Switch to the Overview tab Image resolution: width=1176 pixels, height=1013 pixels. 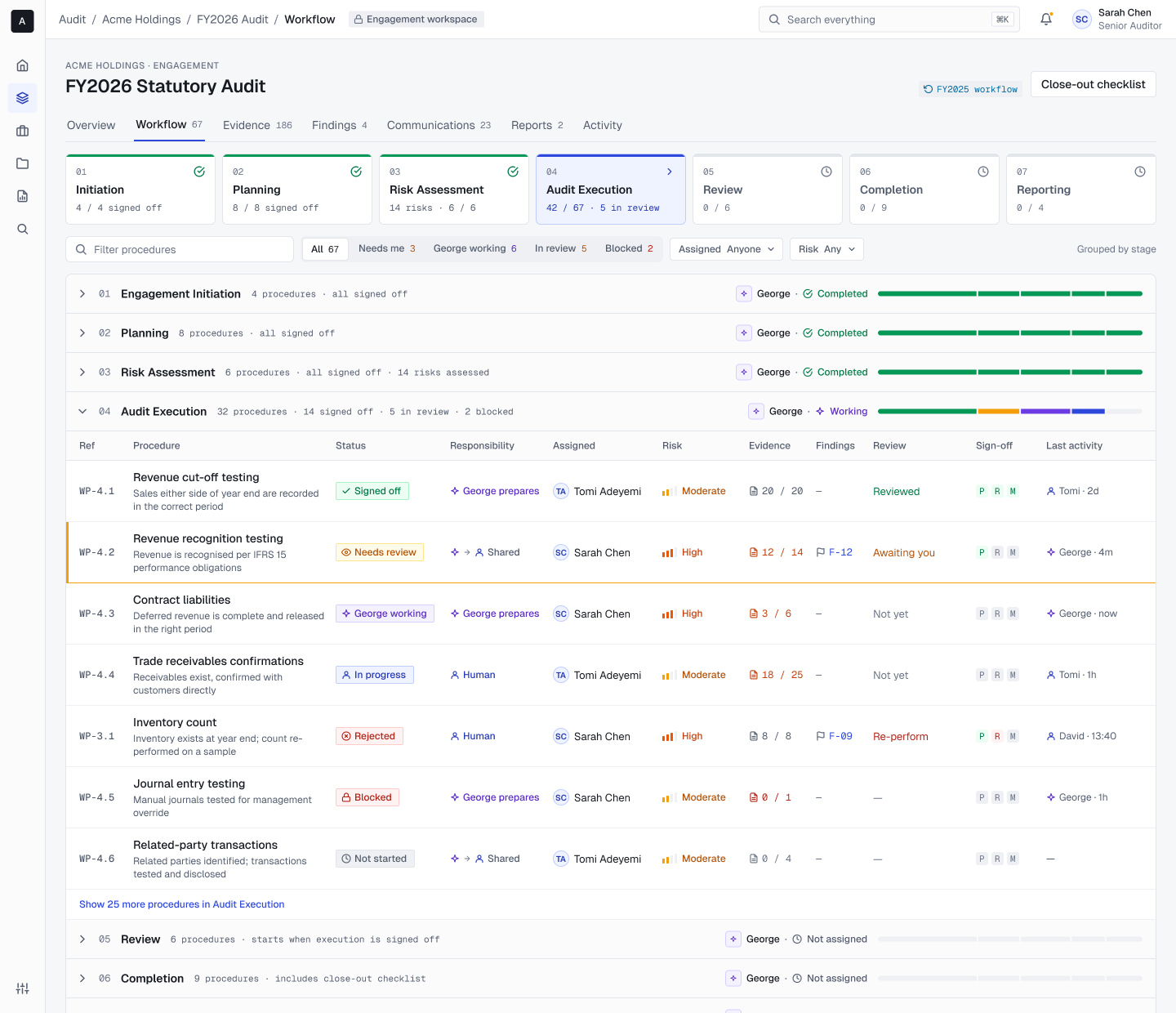point(91,125)
